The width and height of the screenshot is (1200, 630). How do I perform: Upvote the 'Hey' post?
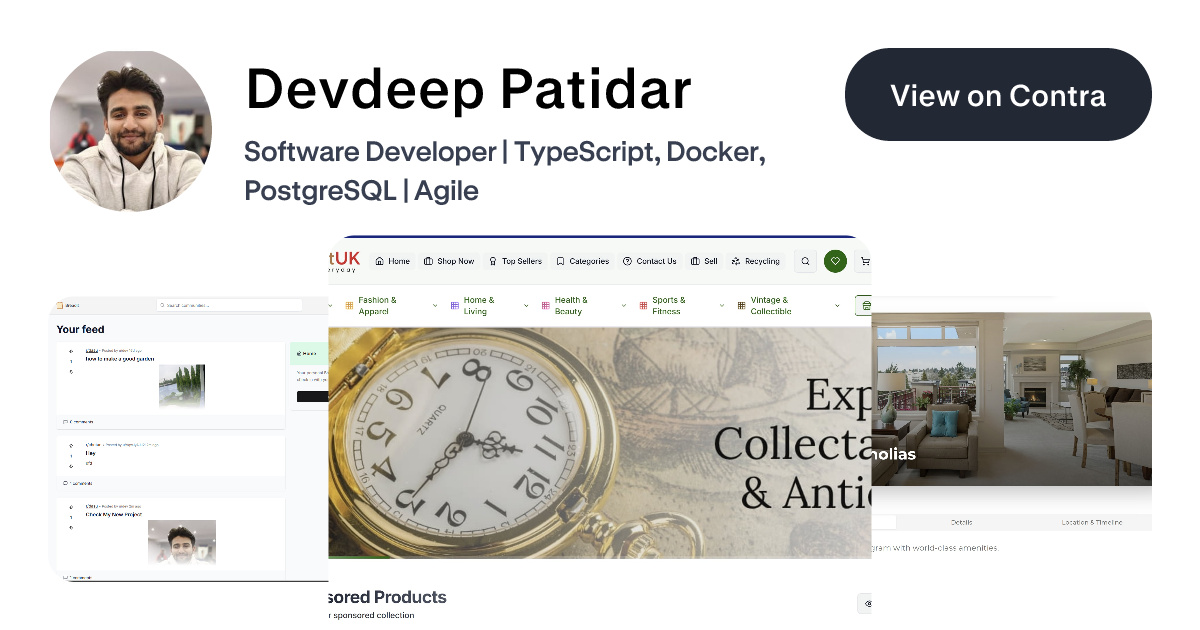70,446
